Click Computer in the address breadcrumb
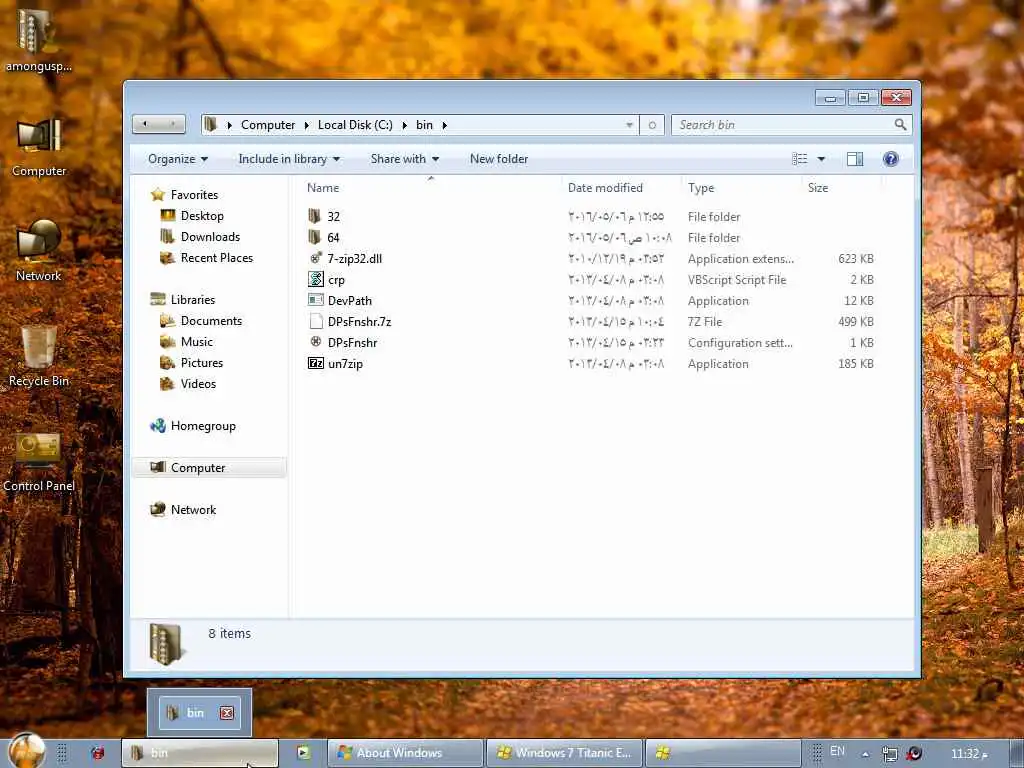Viewport: 1024px width, 768px height. point(268,125)
